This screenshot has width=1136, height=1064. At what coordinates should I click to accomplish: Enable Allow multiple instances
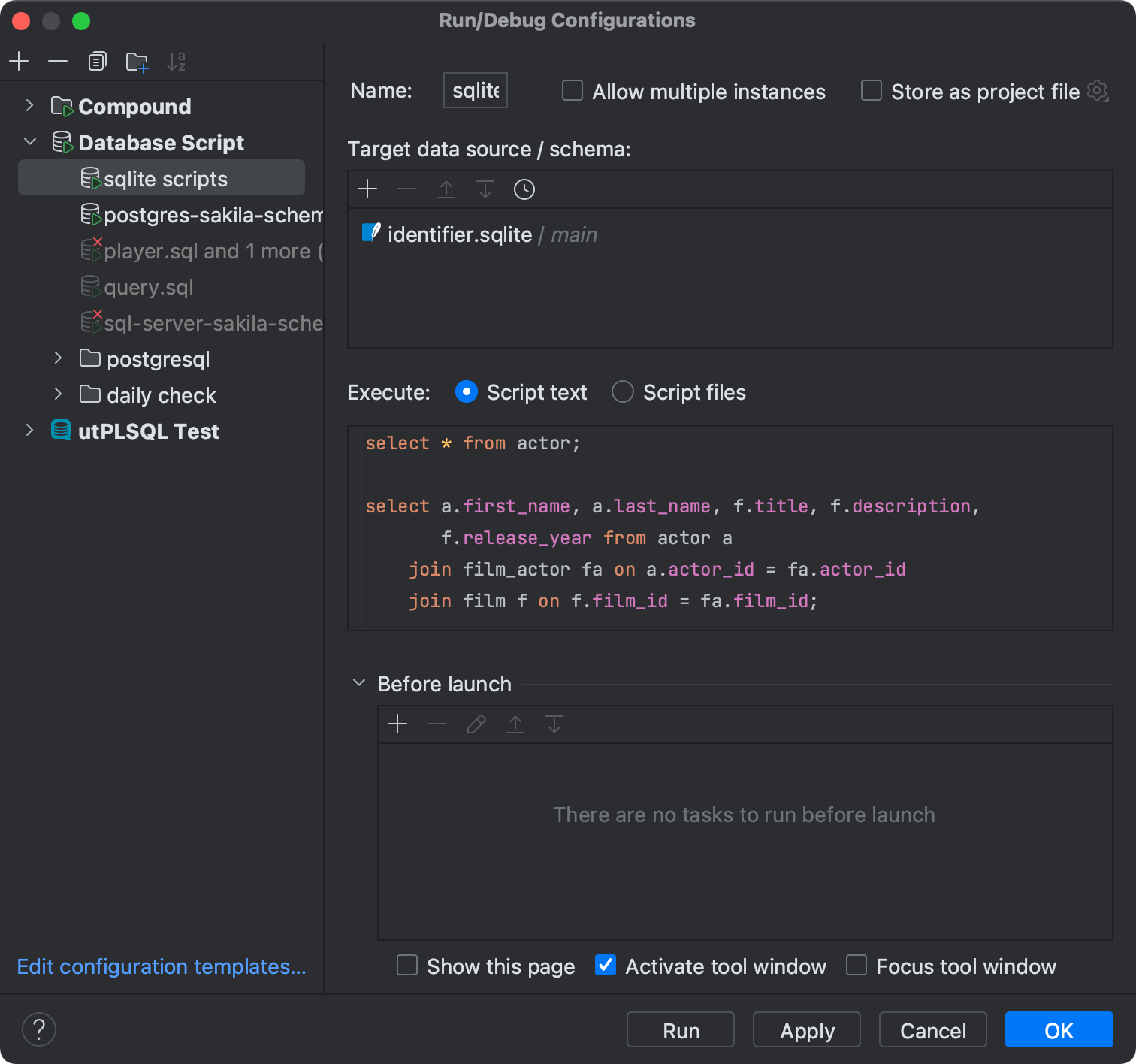pos(572,90)
